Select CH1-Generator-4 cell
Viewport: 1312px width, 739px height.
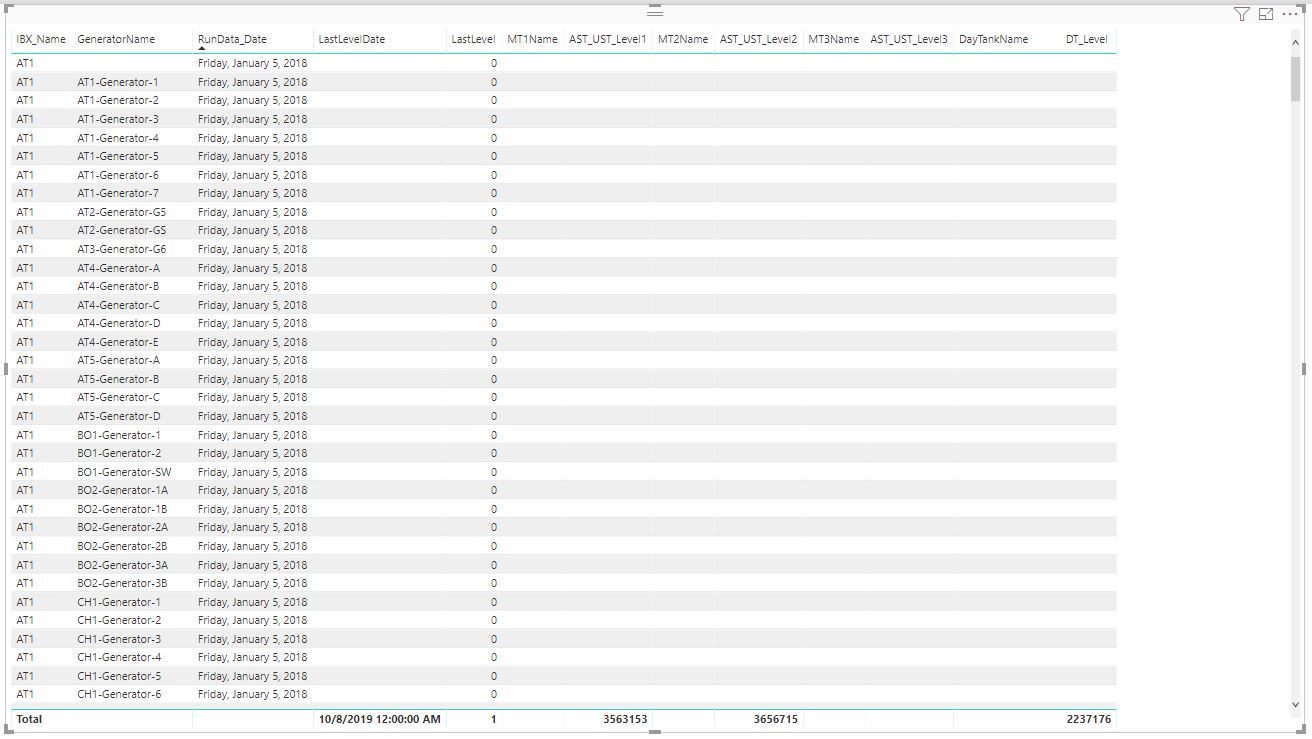[x=119, y=657]
